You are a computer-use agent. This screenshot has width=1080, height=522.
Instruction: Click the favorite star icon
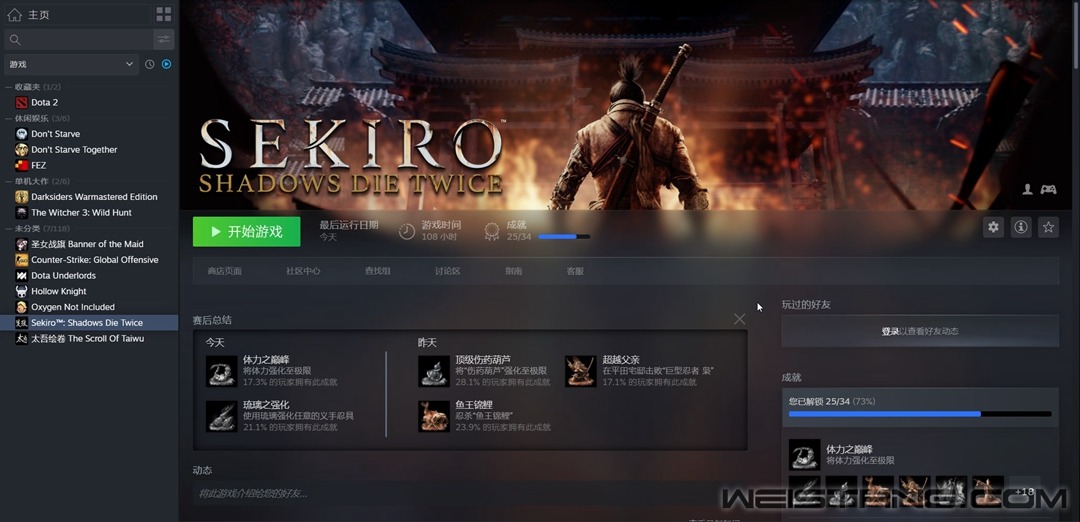pos(1048,227)
